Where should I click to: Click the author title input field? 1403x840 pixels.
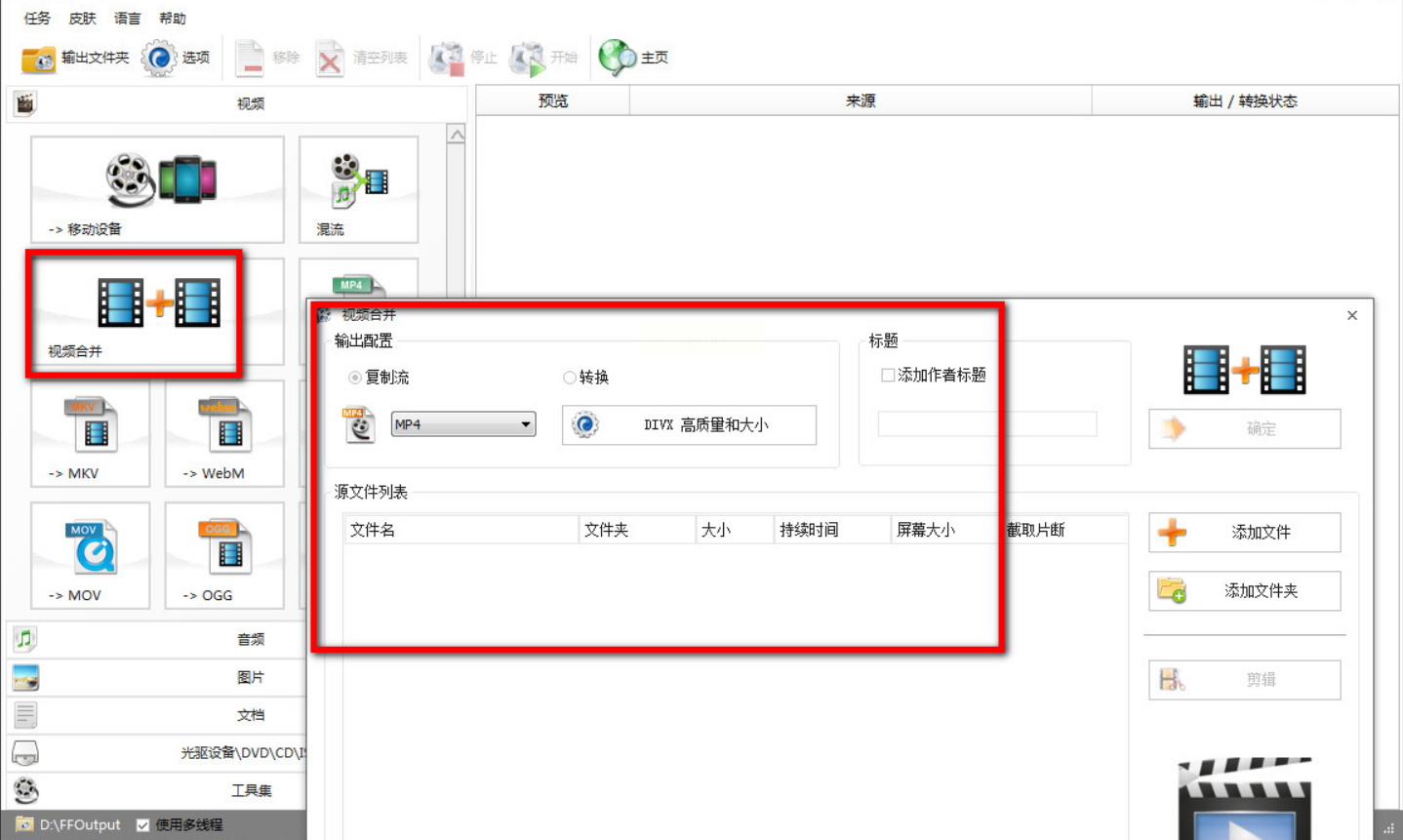987,423
